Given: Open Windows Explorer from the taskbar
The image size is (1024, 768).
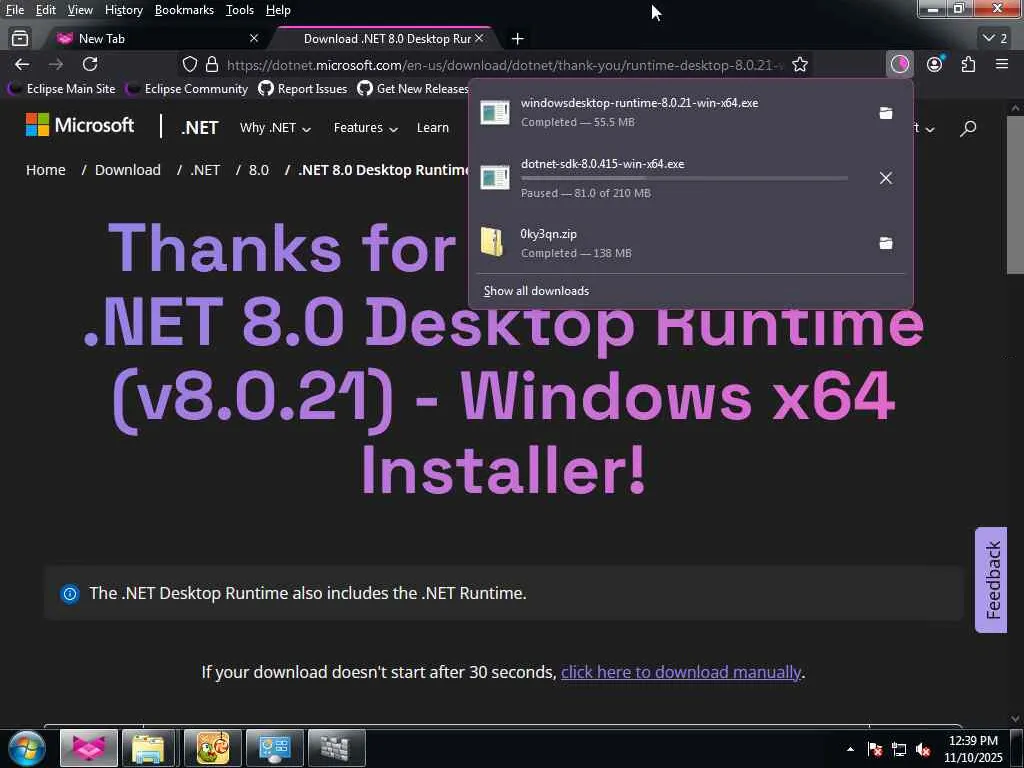Looking at the screenshot, I should pyautogui.click(x=148, y=748).
